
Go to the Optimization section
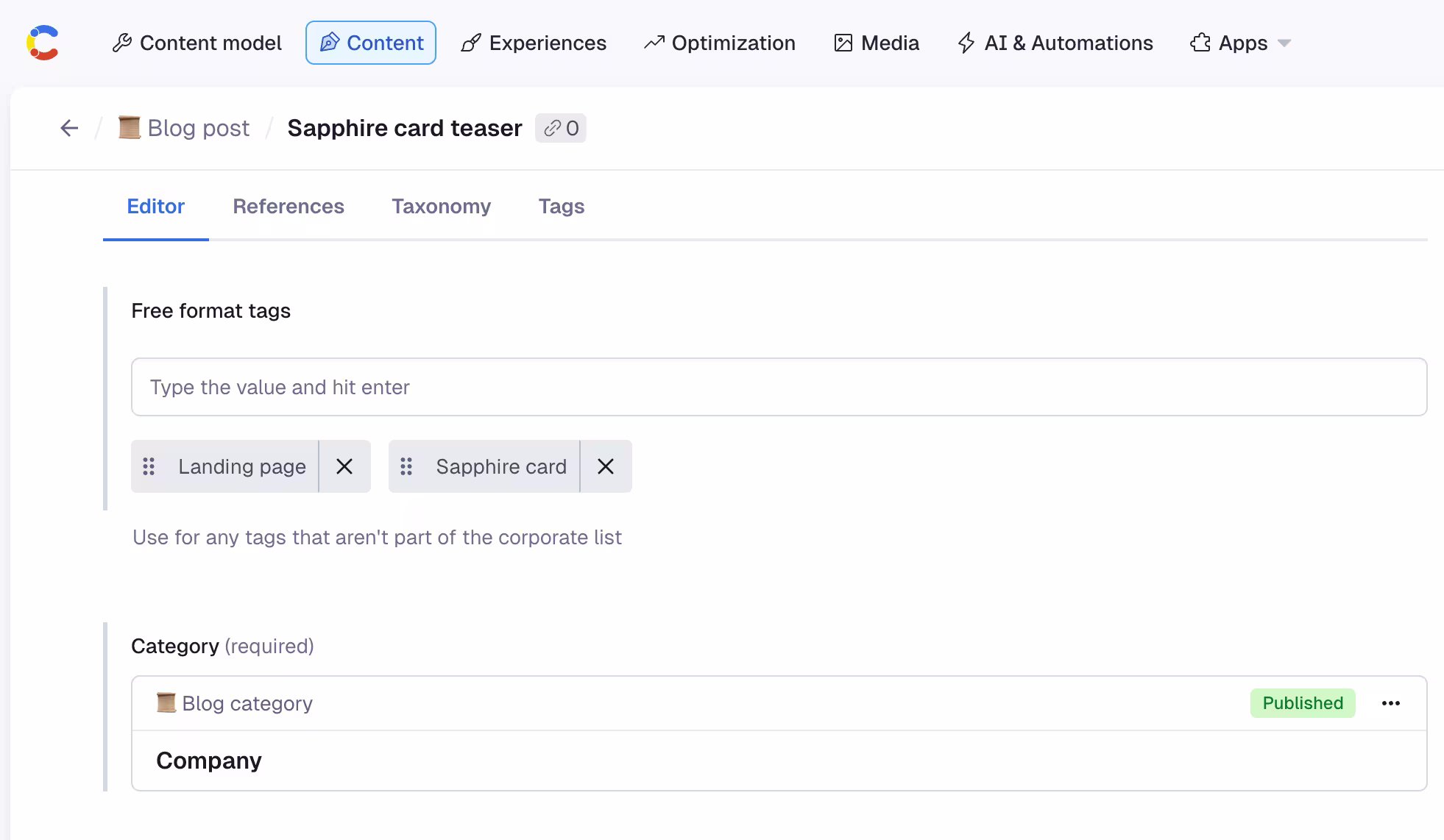pyautogui.click(x=720, y=43)
